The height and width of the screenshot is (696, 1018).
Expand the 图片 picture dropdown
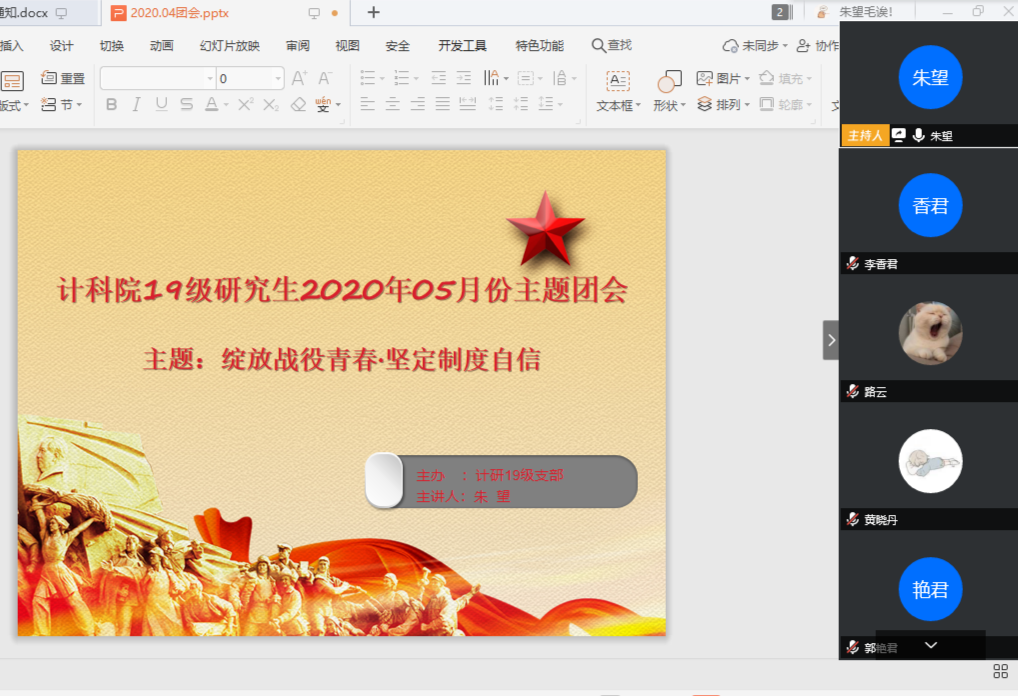pyautogui.click(x=747, y=78)
